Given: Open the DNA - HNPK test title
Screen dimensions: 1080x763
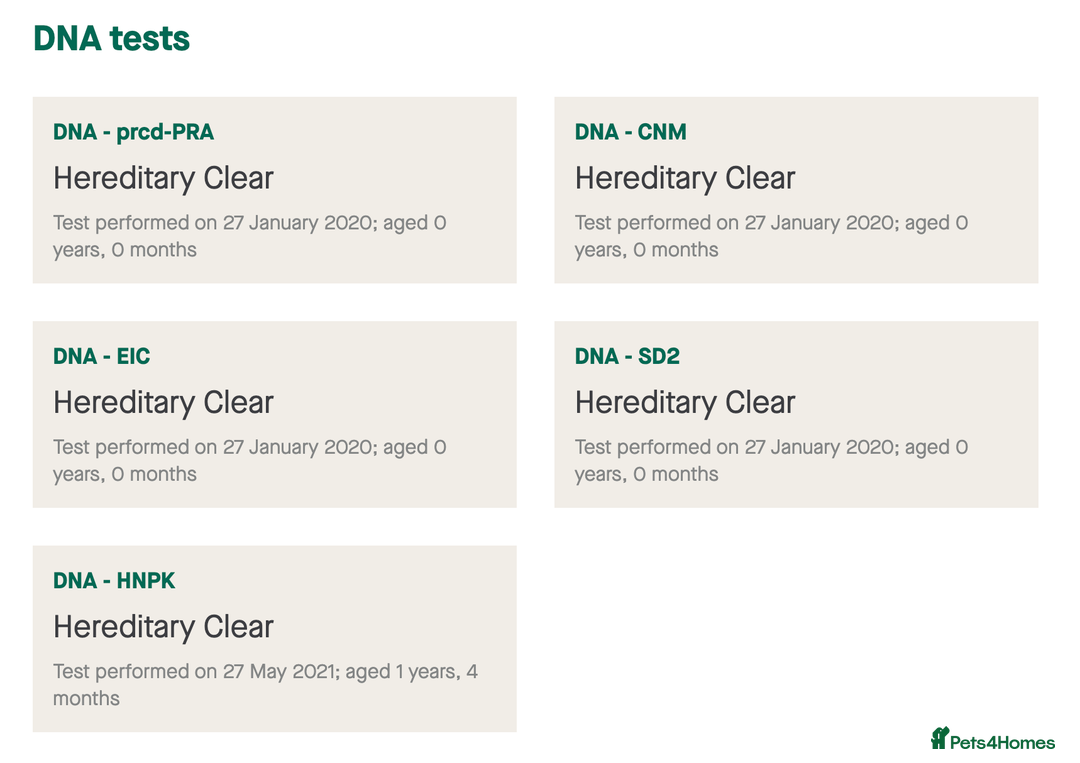Looking at the screenshot, I should coord(114,581).
